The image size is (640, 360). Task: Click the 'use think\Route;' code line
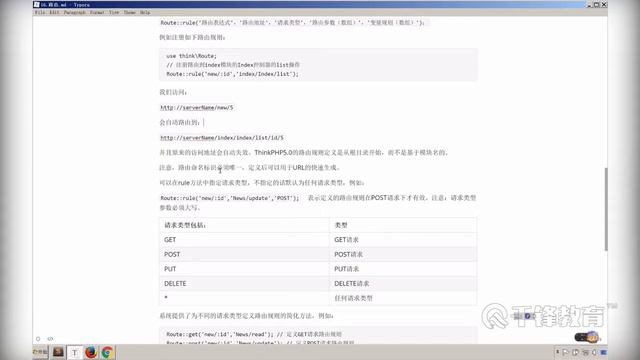pyautogui.click(x=191, y=56)
